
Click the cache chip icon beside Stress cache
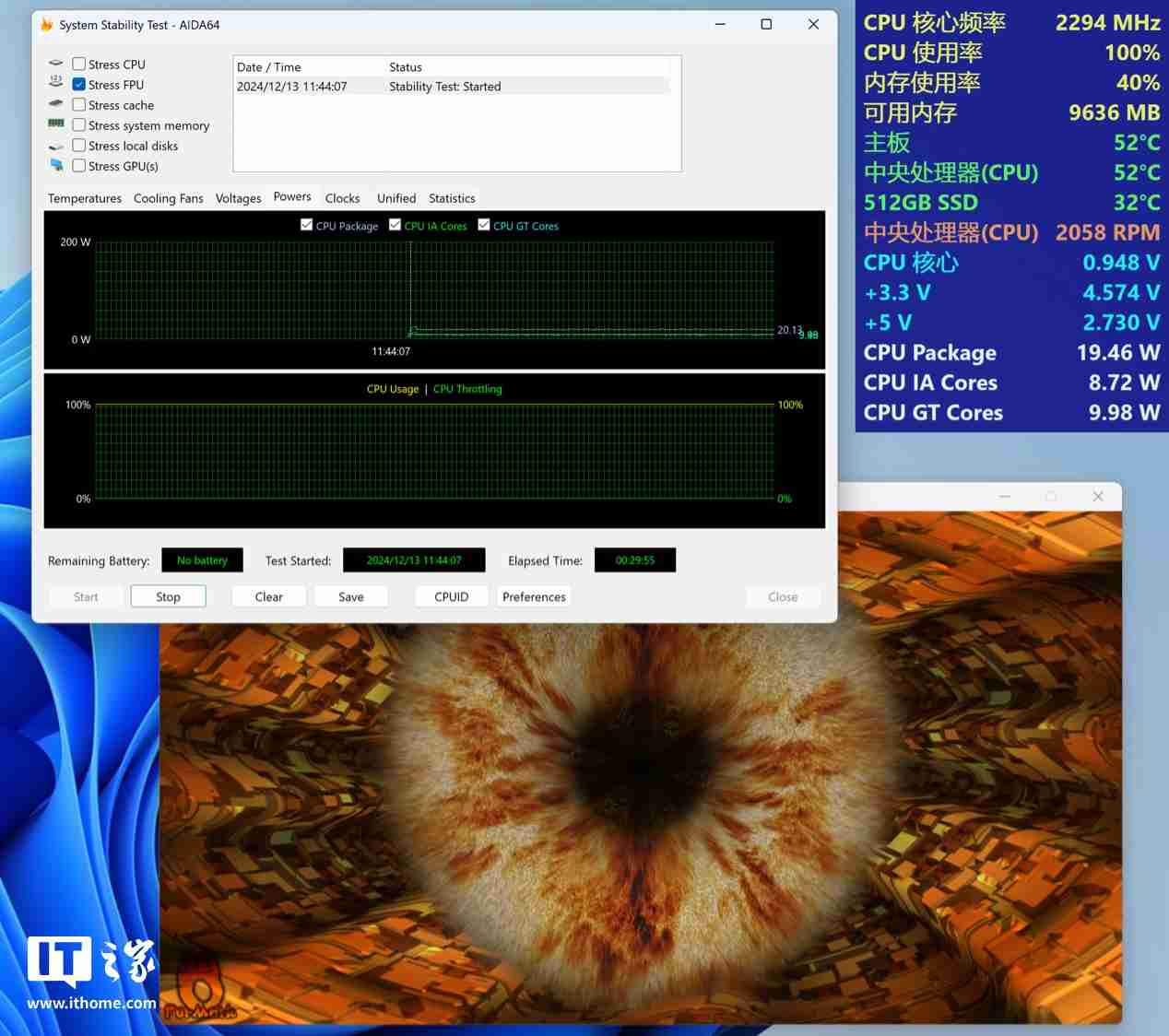pyautogui.click(x=56, y=103)
